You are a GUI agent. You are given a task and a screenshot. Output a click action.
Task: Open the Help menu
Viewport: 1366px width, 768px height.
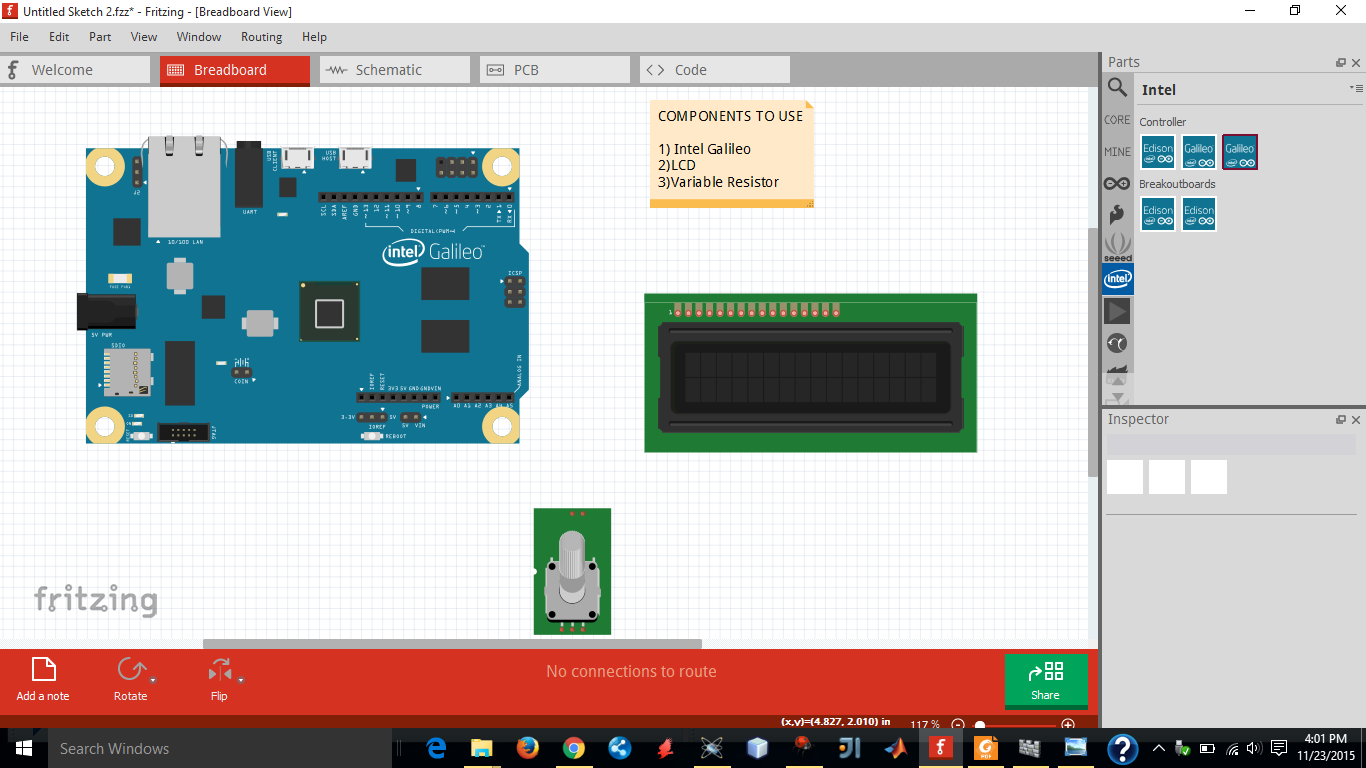[x=314, y=37]
